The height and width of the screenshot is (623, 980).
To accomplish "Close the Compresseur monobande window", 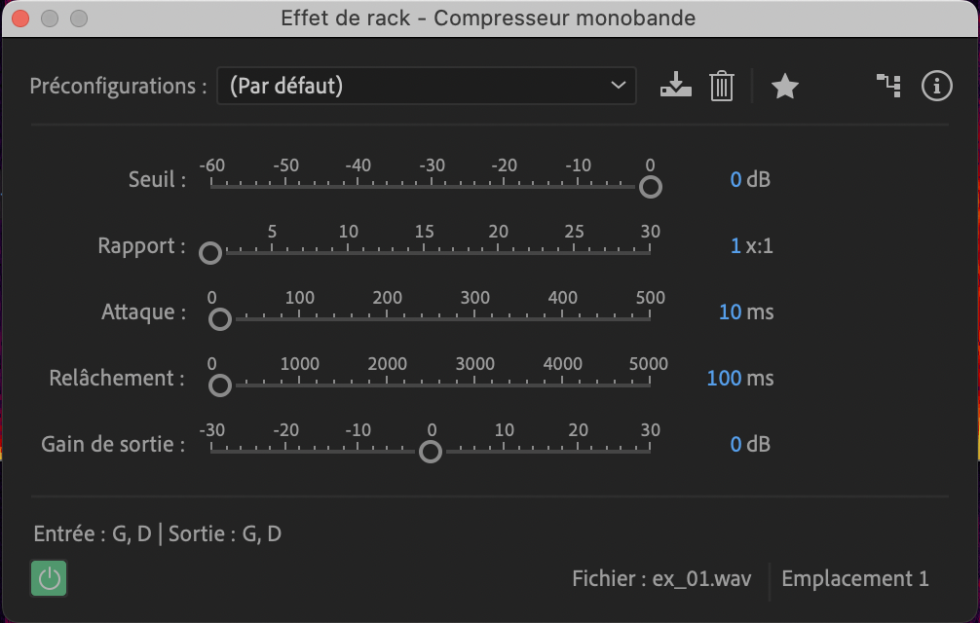I will pyautogui.click(x=21, y=19).
